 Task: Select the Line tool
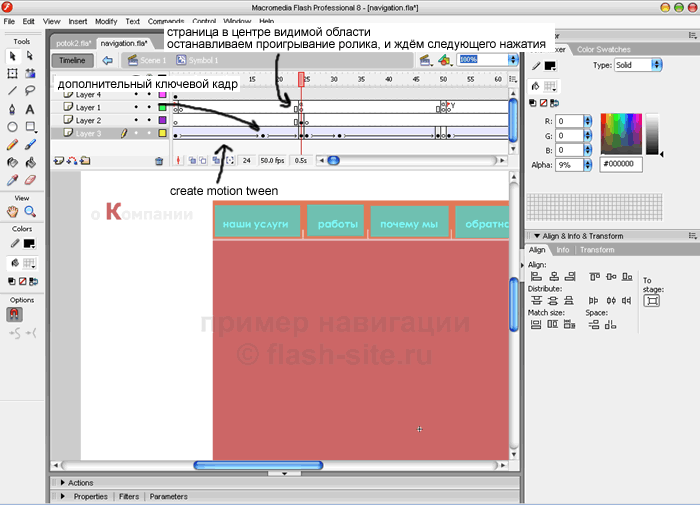12,91
